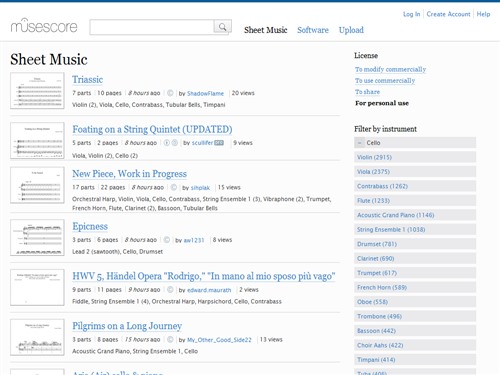Click the MuseScore logo
Screen dimensions: 500x375
(x=44, y=26)
